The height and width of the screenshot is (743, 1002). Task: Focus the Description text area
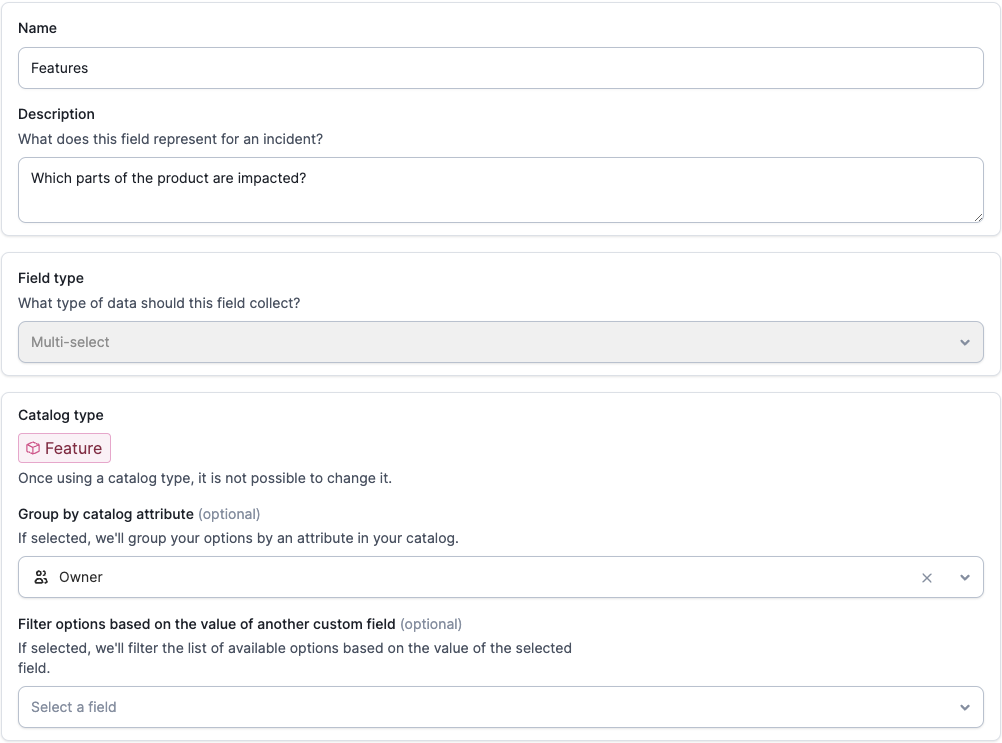[x=500, y=189]
